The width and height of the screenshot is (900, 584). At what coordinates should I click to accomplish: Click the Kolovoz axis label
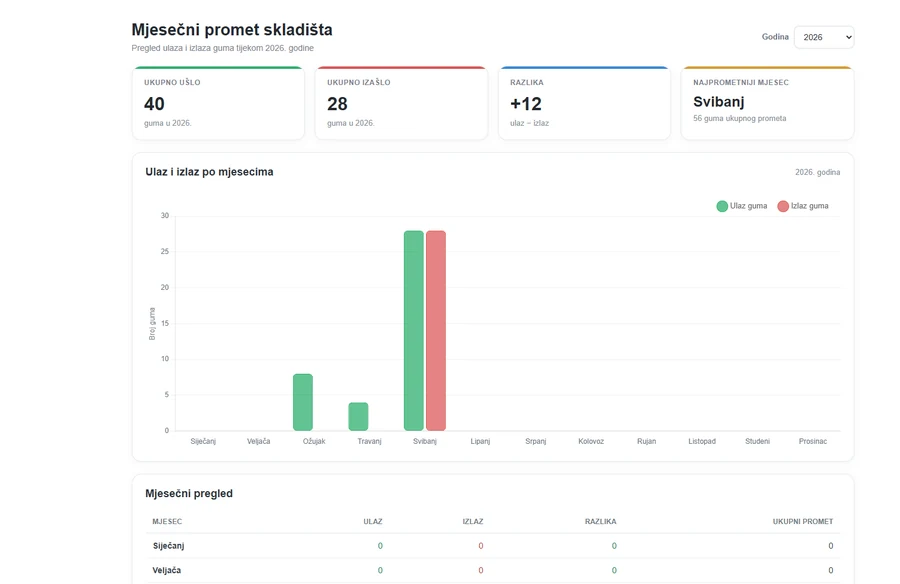tap(591, 441)
